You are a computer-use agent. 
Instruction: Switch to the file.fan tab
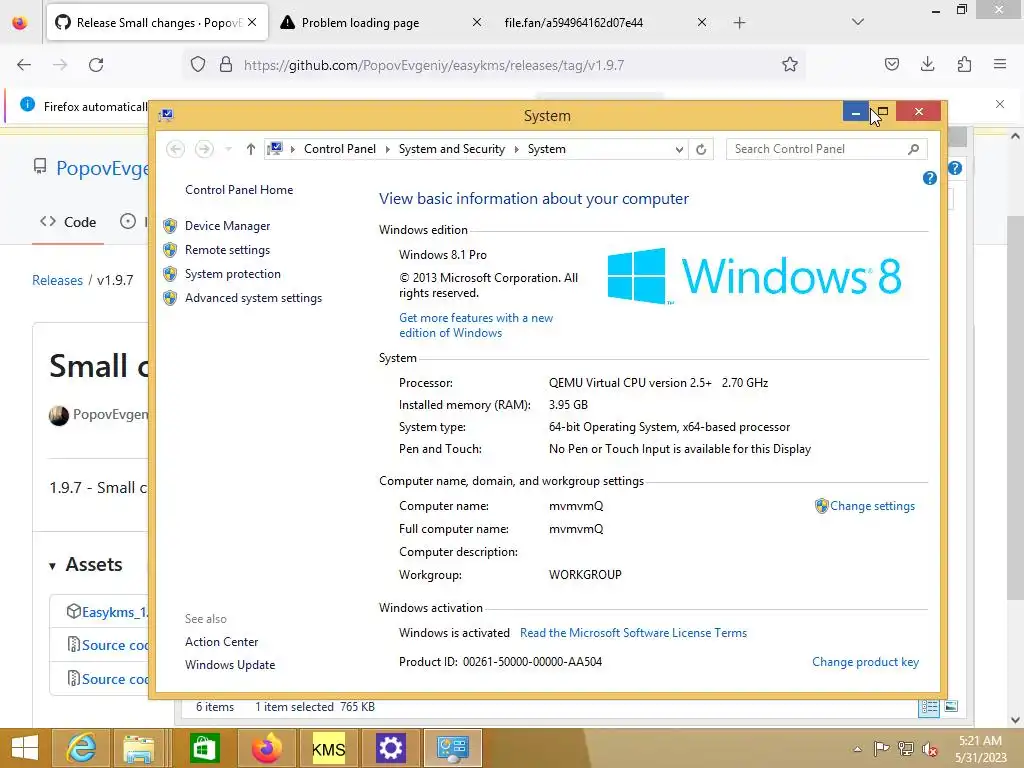pyautogui.click(x=573, y=23)
